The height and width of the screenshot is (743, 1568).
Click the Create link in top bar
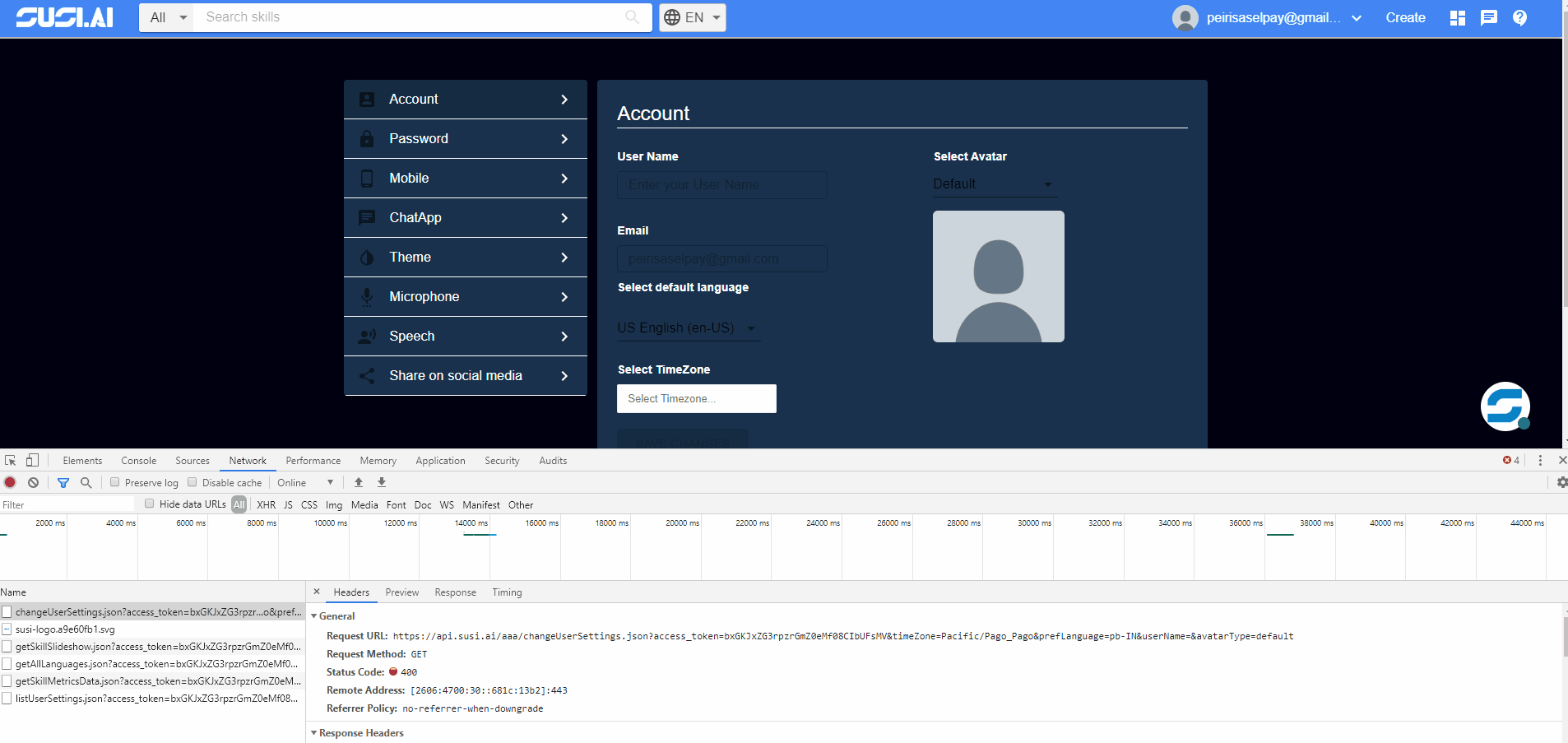click(1404, 17)
